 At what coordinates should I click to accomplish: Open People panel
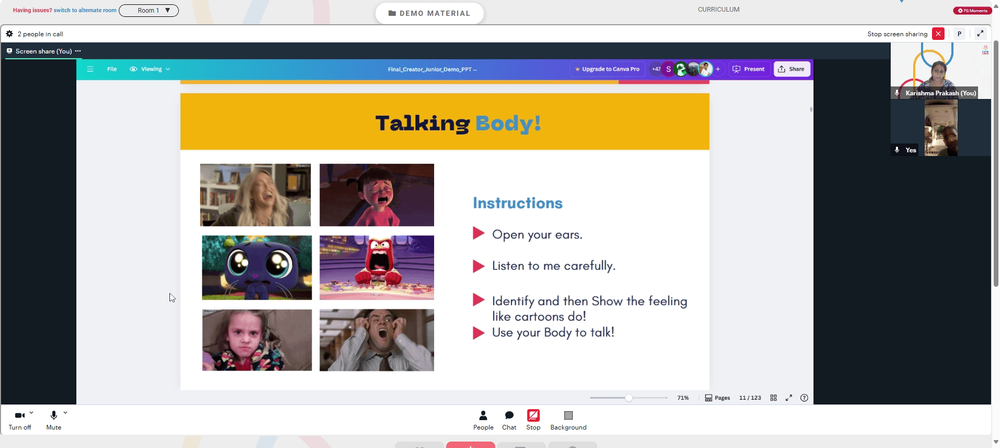[x=483, y=420]
